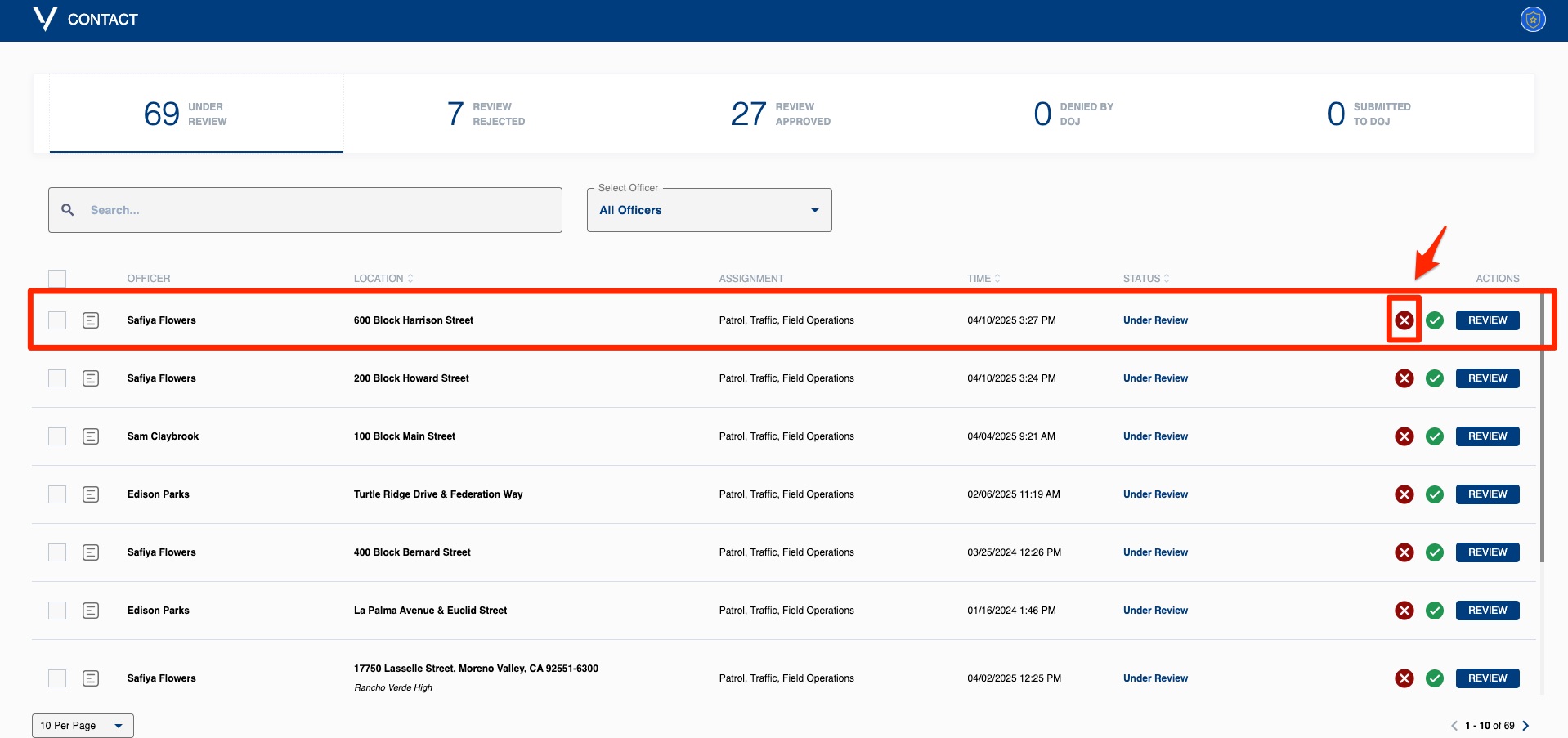
Task: Open the 10 Per Page dropdown
Action: [83, 726]
